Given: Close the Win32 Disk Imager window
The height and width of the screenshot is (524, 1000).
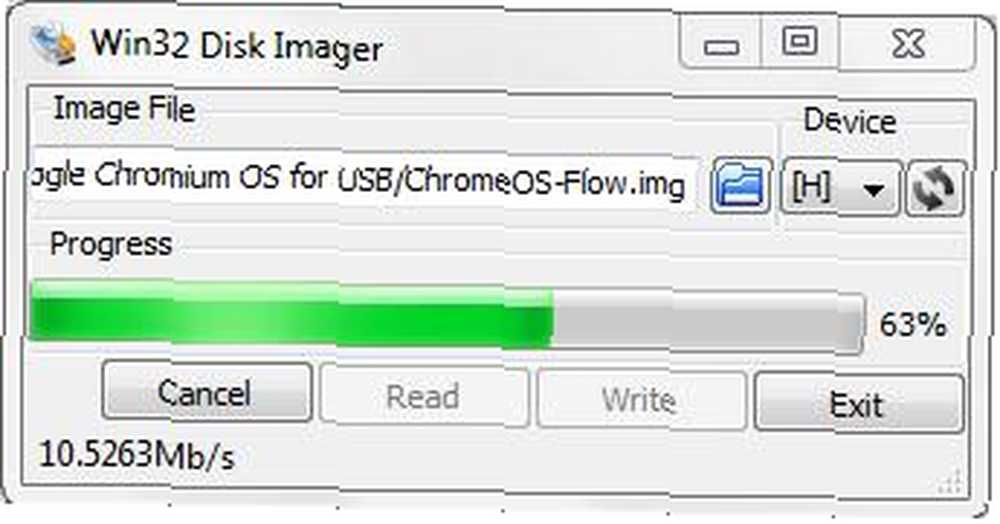Looking at the screenshot, I should [908, 43].
